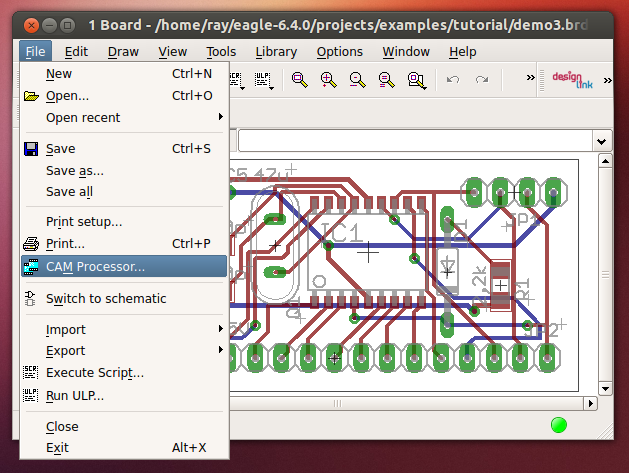The width and height of the screenshot is (629, 473).
Task: Choose Open... from the File menu
Action: coord(124,96)
